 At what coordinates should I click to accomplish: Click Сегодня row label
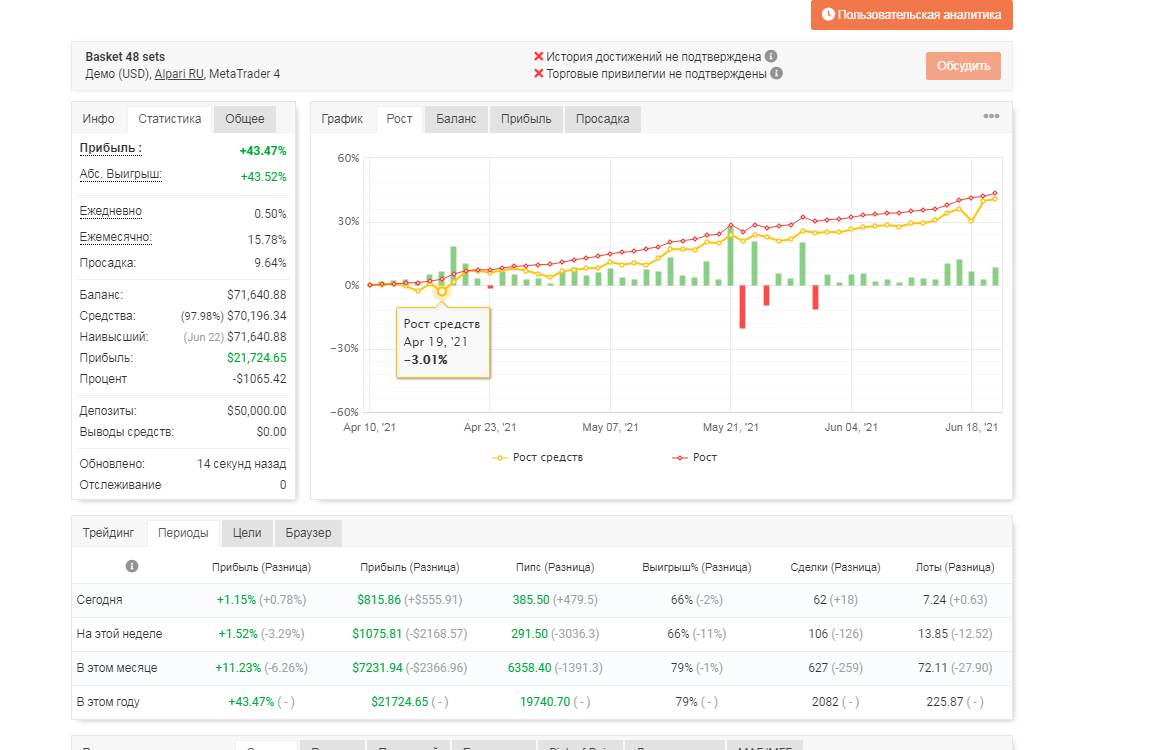click(x=100, y=600)
